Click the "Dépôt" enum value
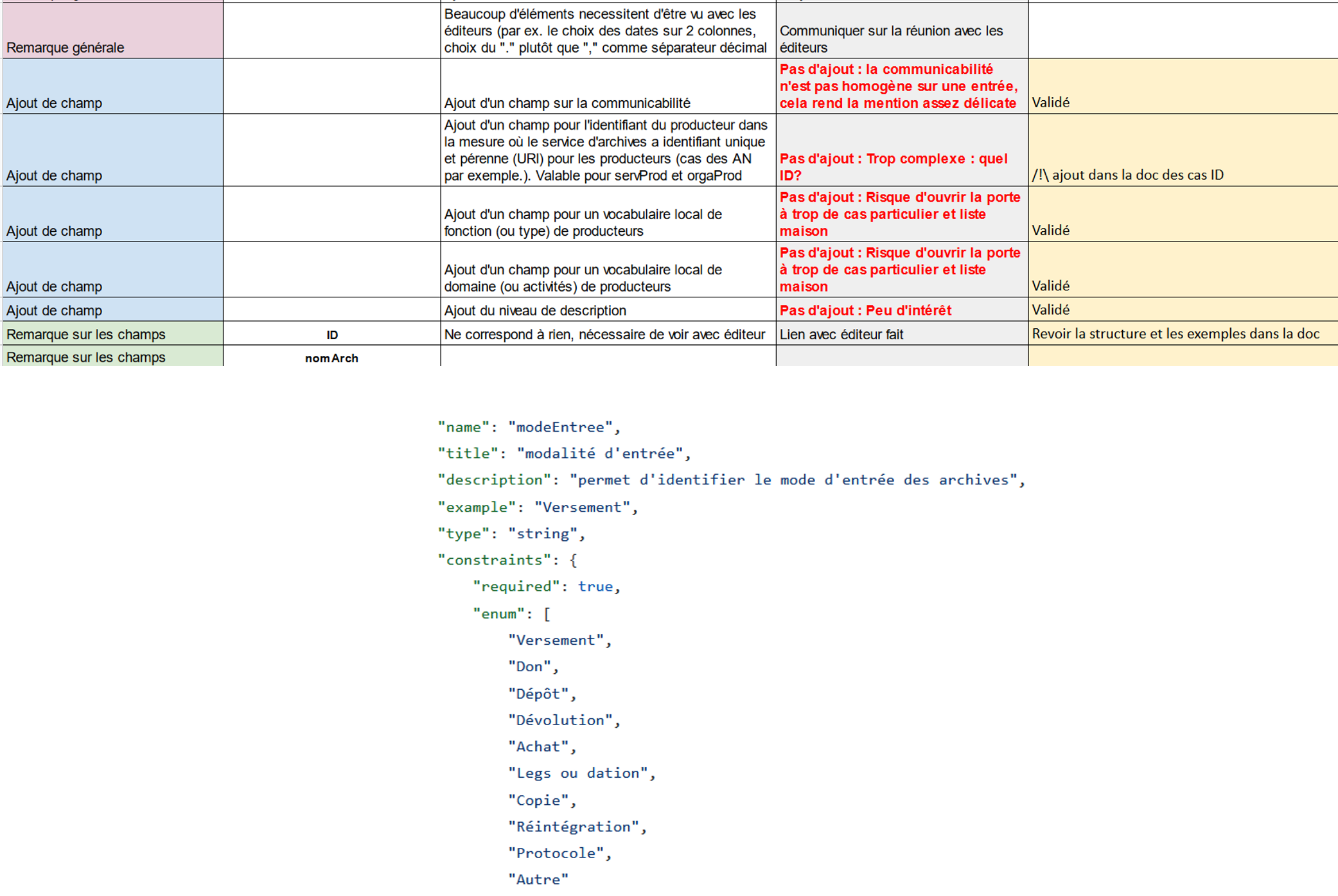The image size is (1338, 896). point(542,694)
